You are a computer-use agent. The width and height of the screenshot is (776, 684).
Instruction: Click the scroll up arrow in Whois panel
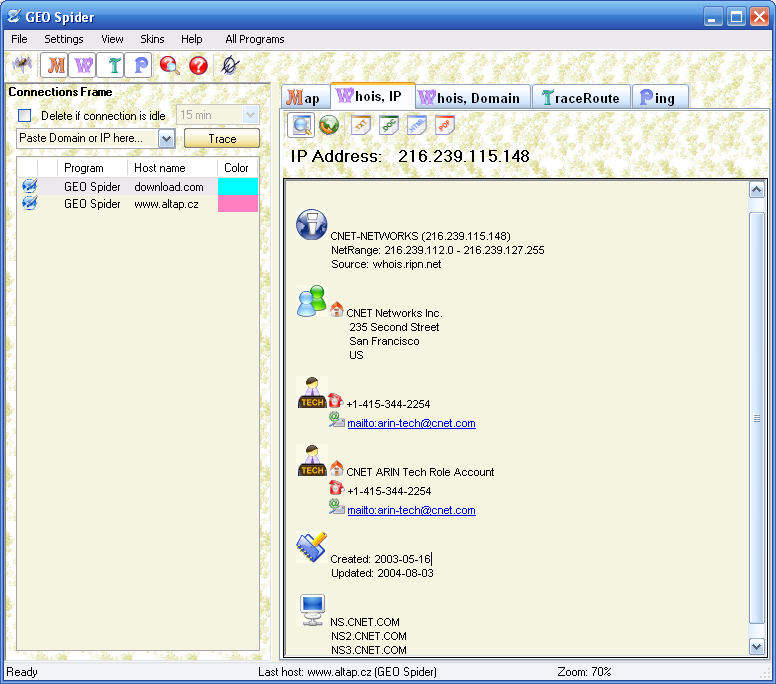[x=757, y=190]
